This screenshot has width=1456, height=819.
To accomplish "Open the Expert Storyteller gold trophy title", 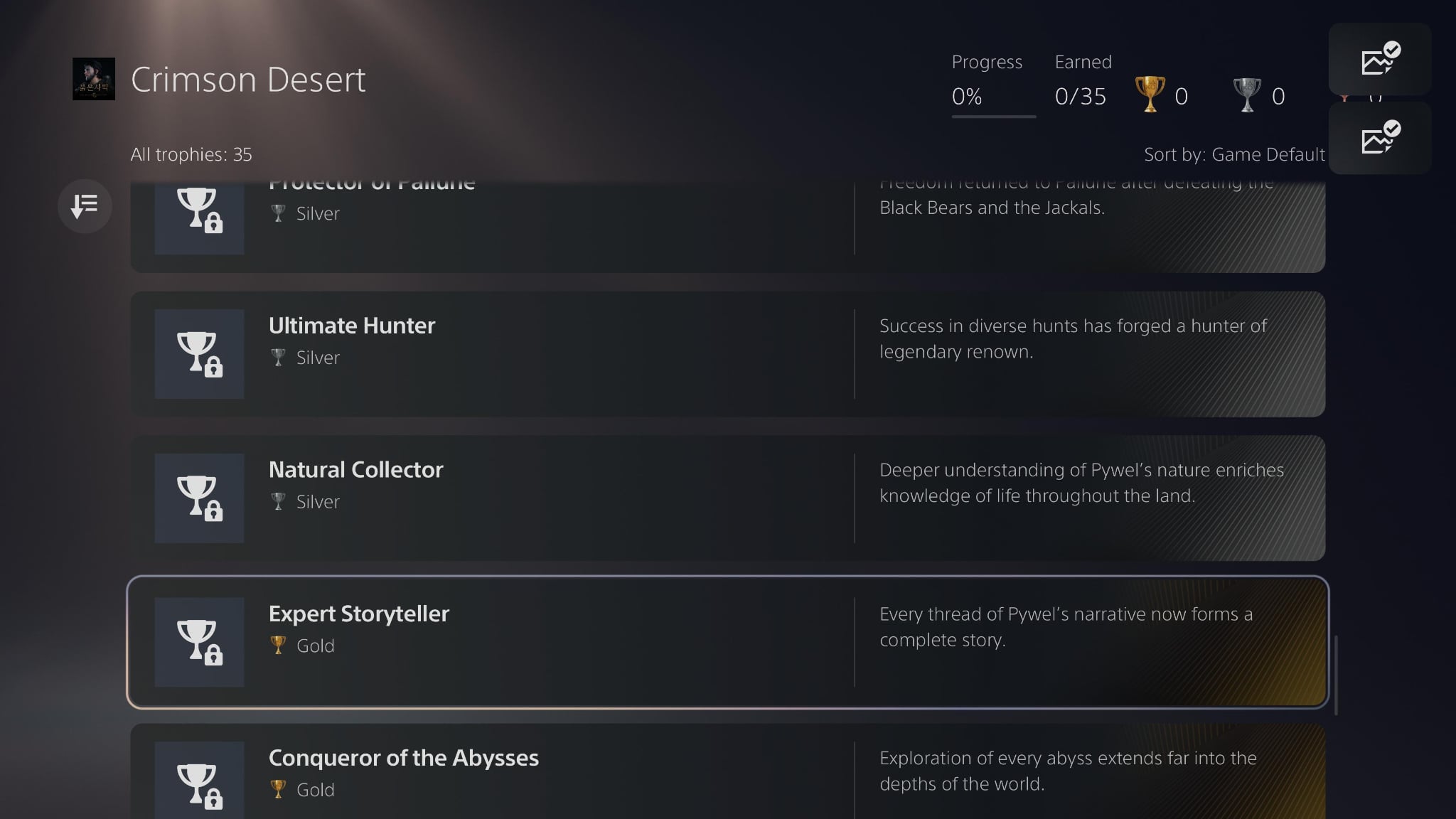I will pyautogui.click(x=359, y=614).
